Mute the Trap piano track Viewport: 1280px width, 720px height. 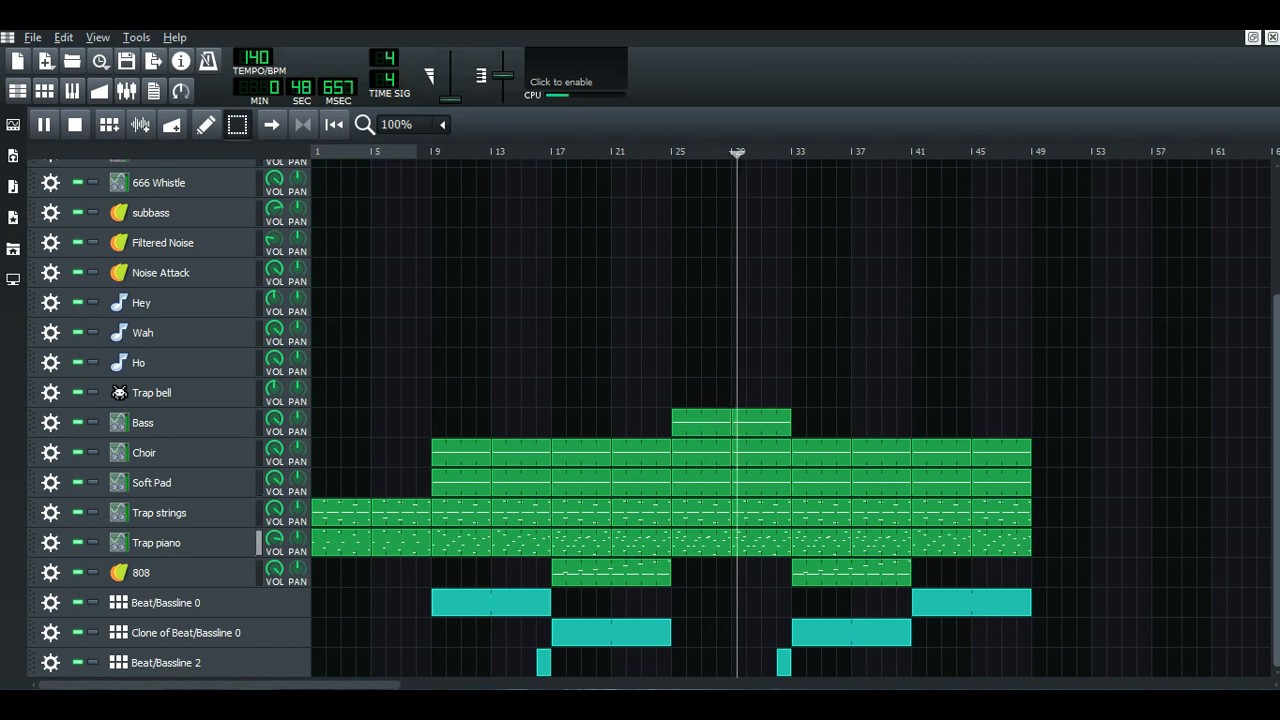point(78,542)
